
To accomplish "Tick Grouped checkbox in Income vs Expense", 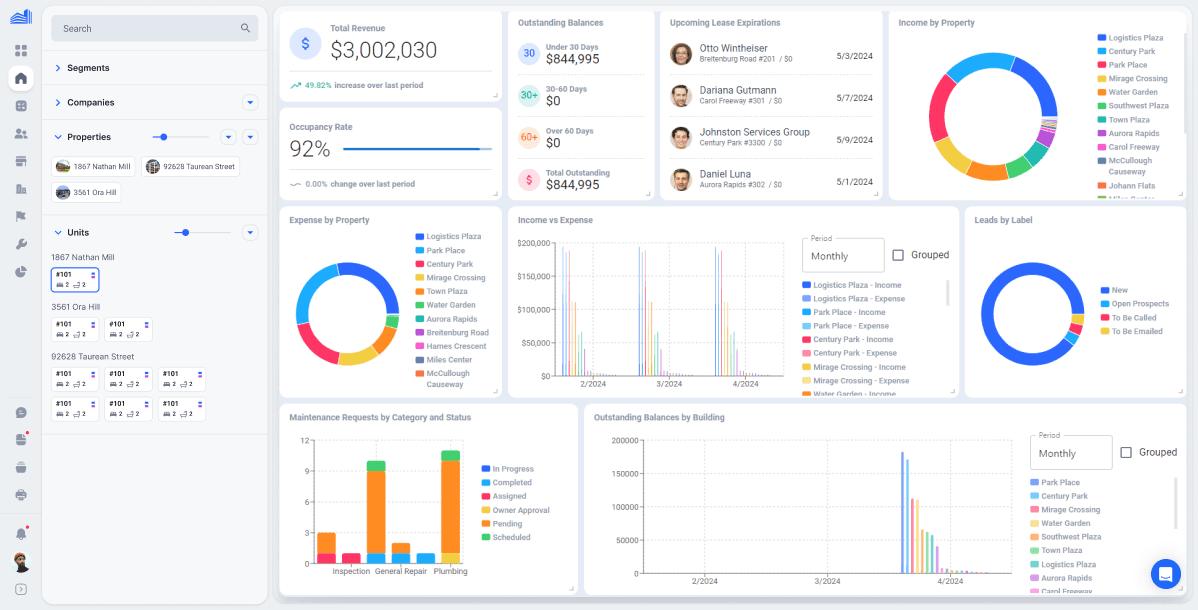I will [x=898, y=255].
